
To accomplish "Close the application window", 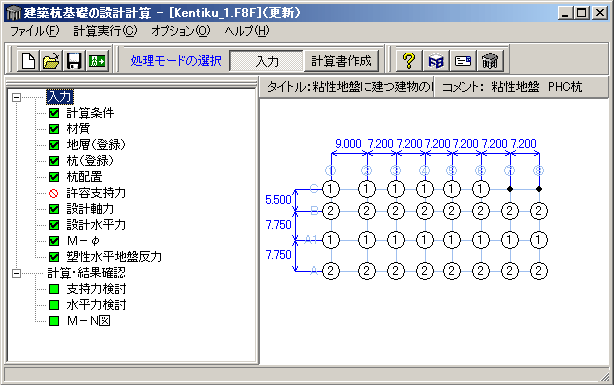I will click(x=600, y=13).
